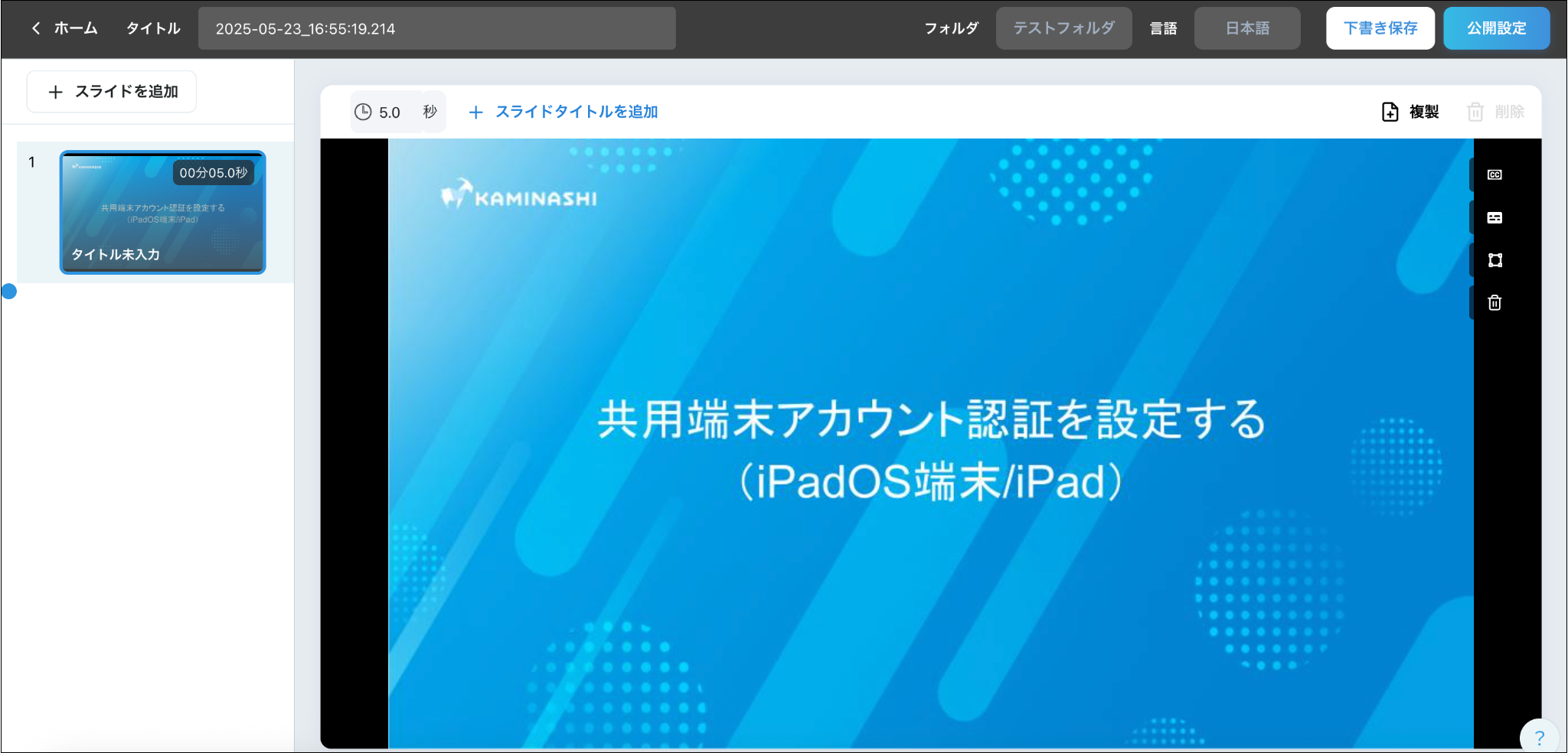Viewport: 1568px width, 753px height.
Task: Click the back chevron arrow icon
Action: tap(36, 28)
